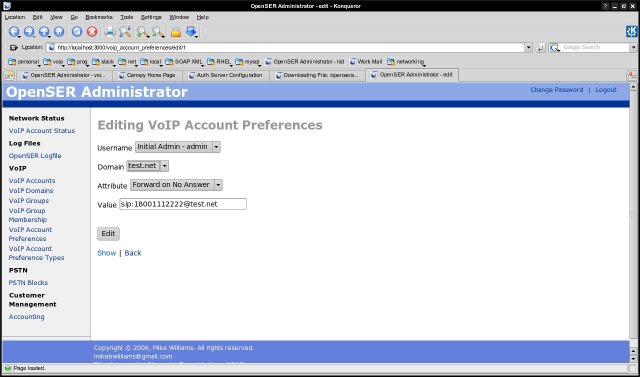Click the red Stop loading icon
This screenshot has height=377, width=640.
(92, 31)
